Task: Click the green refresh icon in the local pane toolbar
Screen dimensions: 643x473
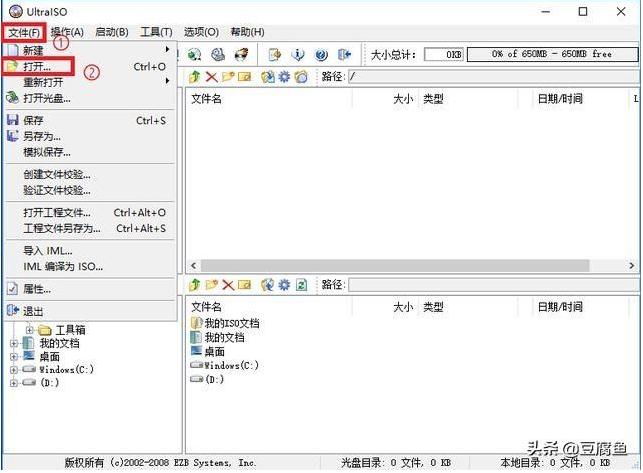Action: [301, 285]
